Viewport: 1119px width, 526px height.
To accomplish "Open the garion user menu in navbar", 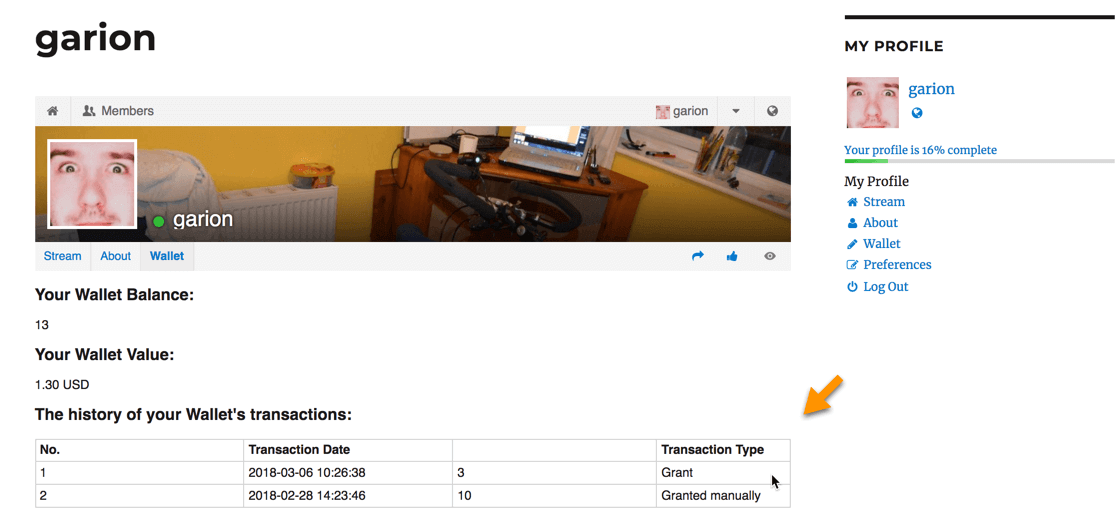I will (682, 111).
